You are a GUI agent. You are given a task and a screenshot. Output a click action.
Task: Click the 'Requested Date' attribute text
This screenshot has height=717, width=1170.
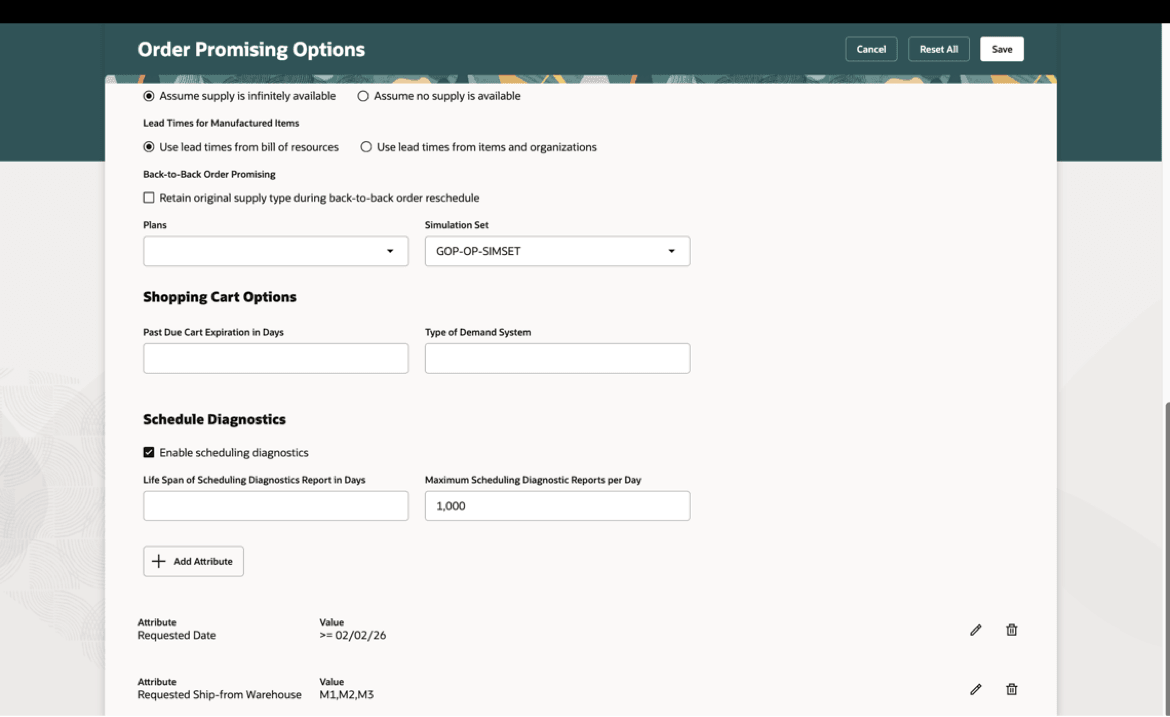(x=177, y=636)
